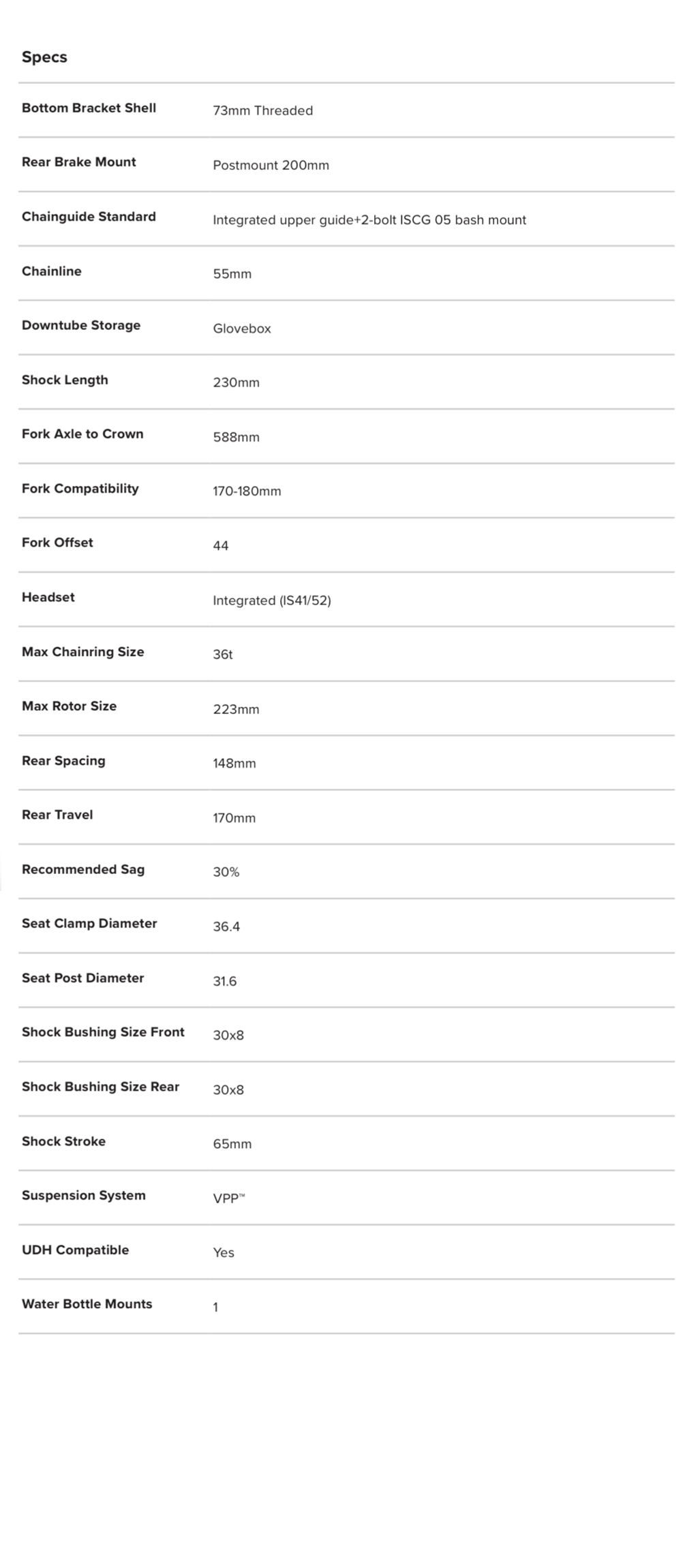Image resolution: width=698 pixels, height=1568 pixels.
Task: Click the Chainguide Standard label
Action: pyautogui.click(x=89, y=217)
